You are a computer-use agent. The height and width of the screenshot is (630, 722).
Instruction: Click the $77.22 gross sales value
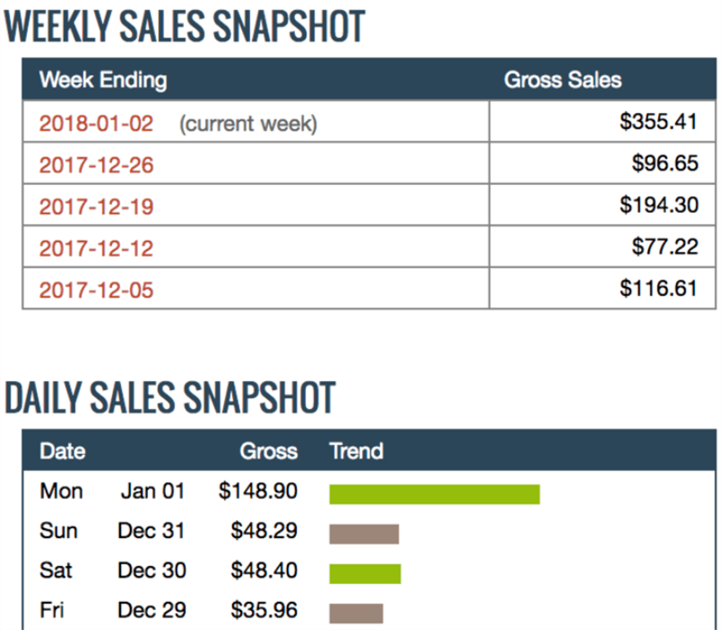click(663, 247)
